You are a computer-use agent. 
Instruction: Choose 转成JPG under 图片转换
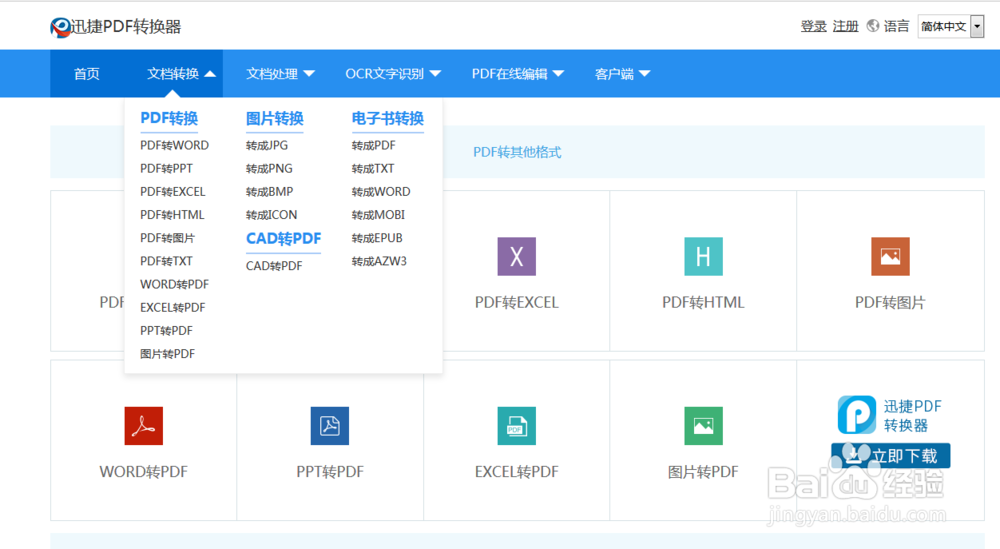tap(267, 145)
